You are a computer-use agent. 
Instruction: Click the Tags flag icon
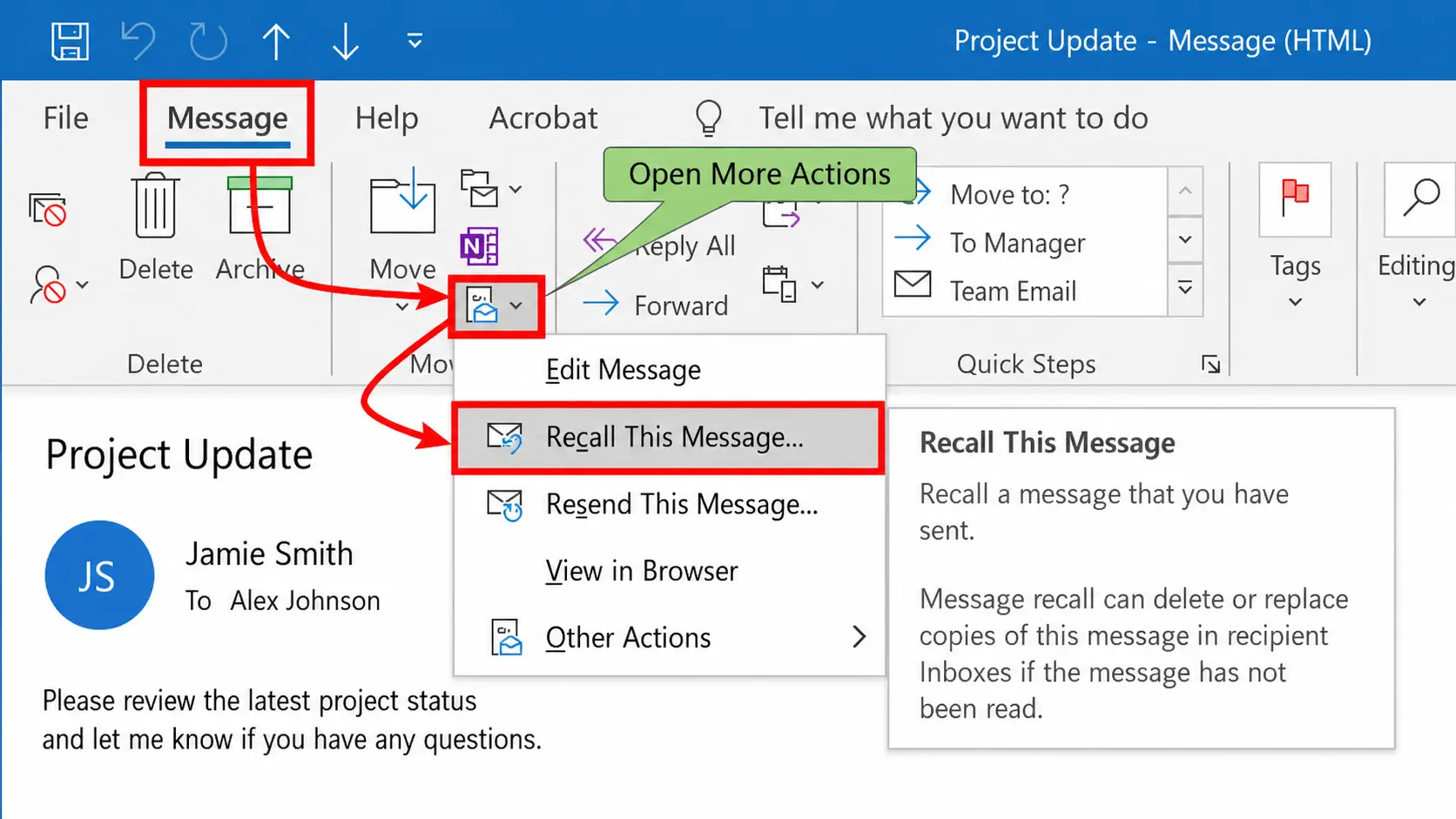coord(1295,199)
